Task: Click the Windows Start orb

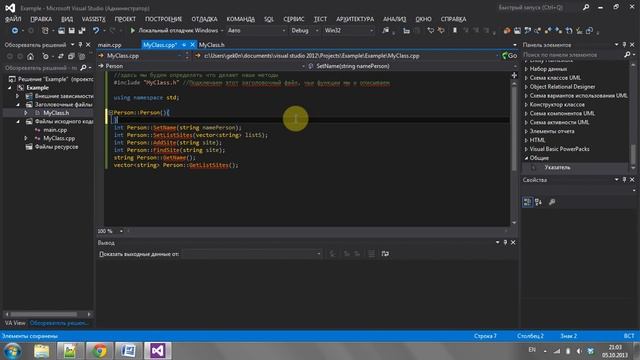Action: point(12,351)
